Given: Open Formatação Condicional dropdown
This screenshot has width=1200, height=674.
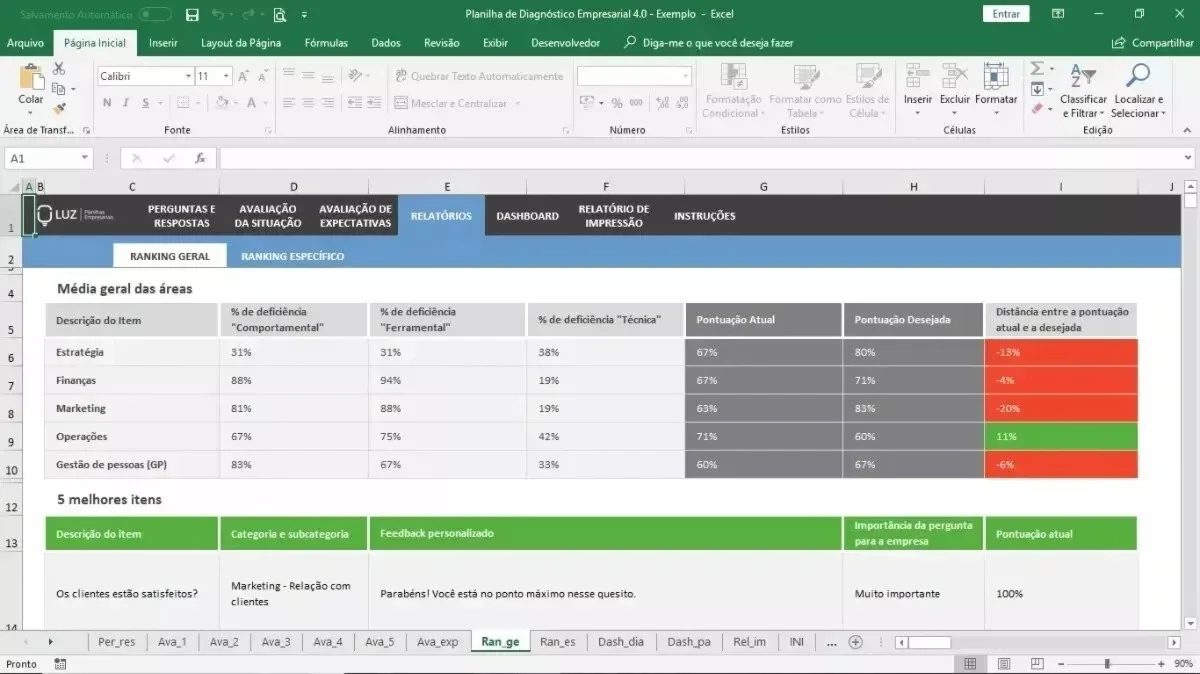Looking at the screenshot, I should tap(732, 90).
